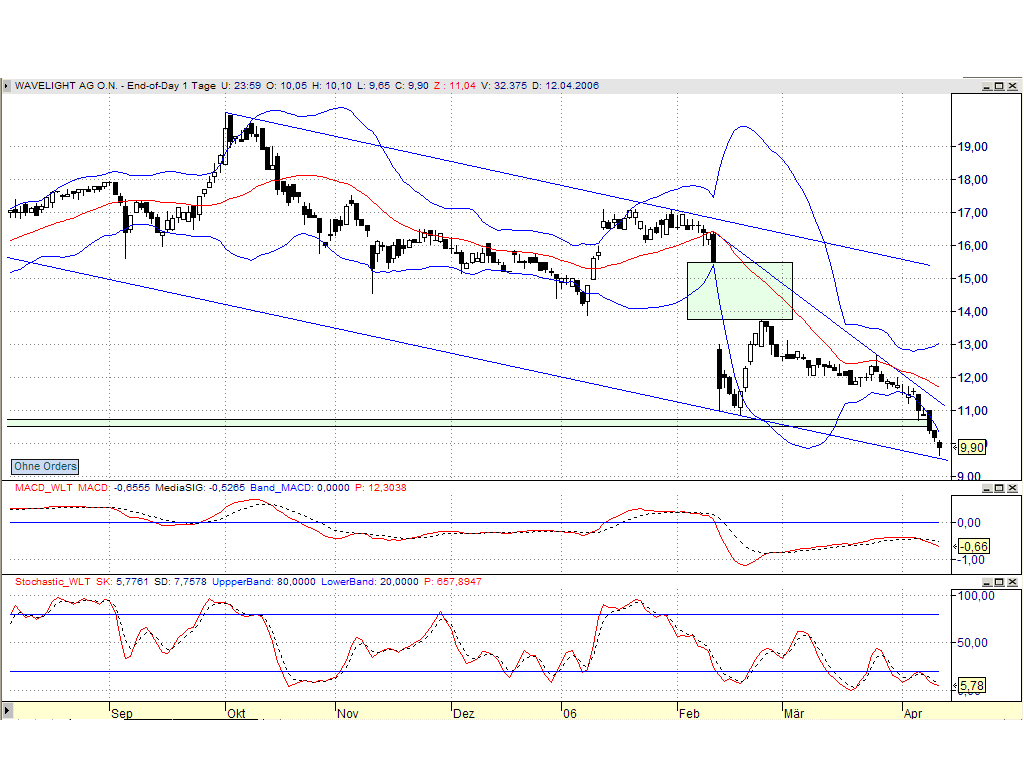Click the D: 12.04.2006 date in the header
The width and height of the screenshot is (1024, 768).
click(x=566, y=86)
